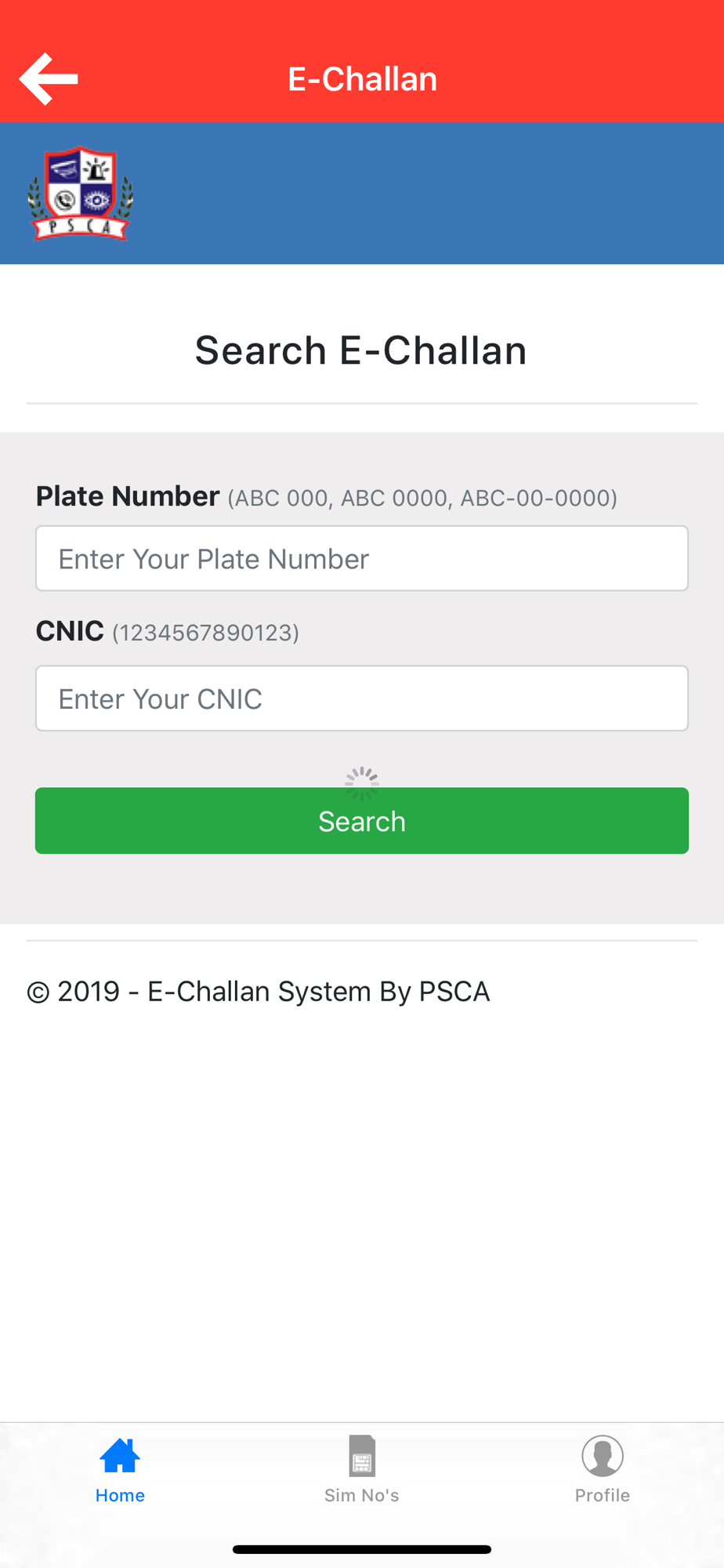
Task: Switch to the Sim No's tab label
Action: pyautogui.click(x=362, y=1495)
